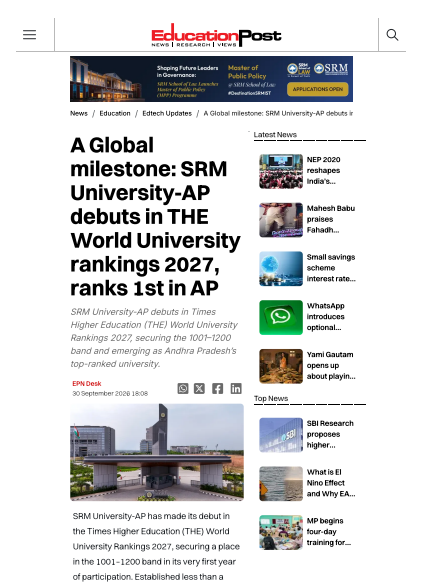This screenshot has width=423, height=585.
Task: Click the italic article summary text
Action: (x=154, y=338)
